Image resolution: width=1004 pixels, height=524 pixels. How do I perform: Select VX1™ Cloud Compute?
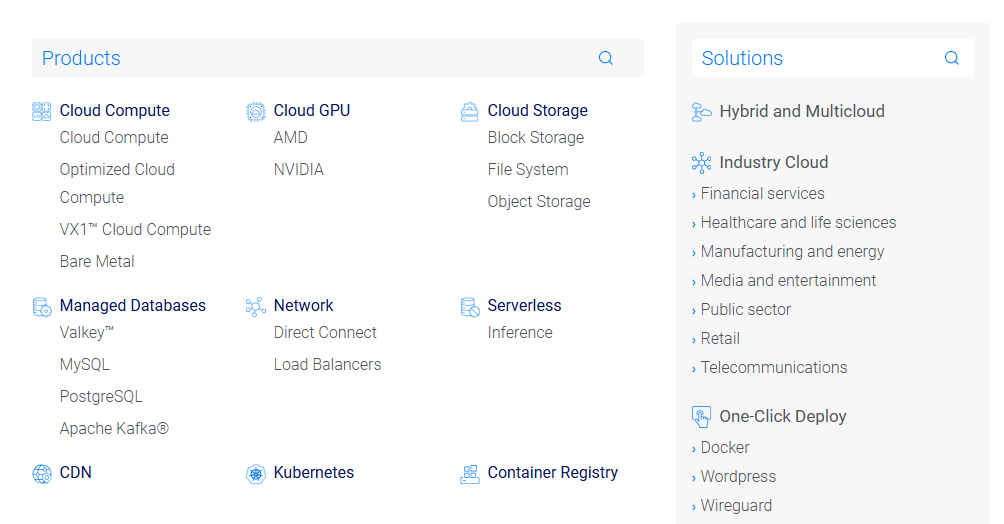pyautogui.click(x=135, y=229)
